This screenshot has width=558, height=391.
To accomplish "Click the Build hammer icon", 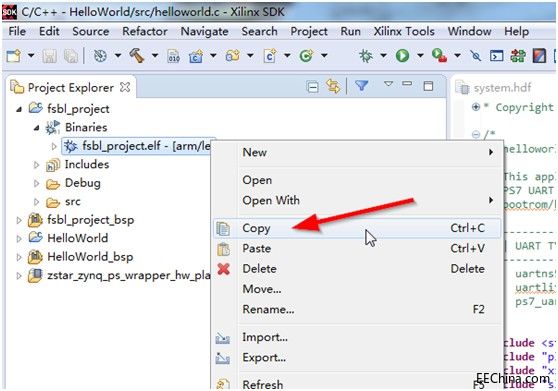I will [x=137, y=56].
